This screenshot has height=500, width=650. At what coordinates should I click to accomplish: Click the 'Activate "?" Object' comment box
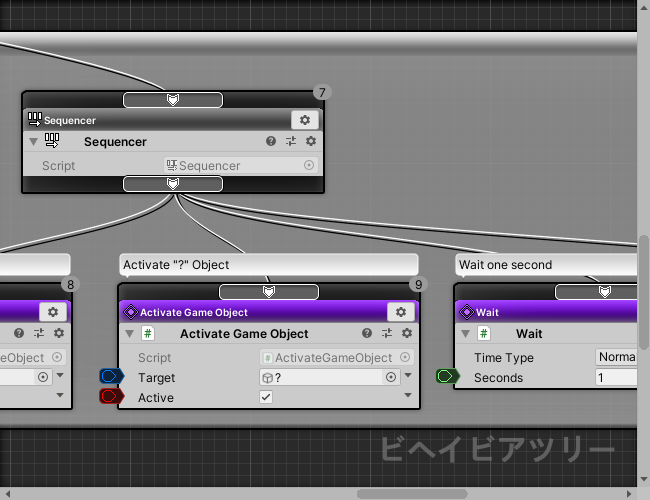pos(268,265)
